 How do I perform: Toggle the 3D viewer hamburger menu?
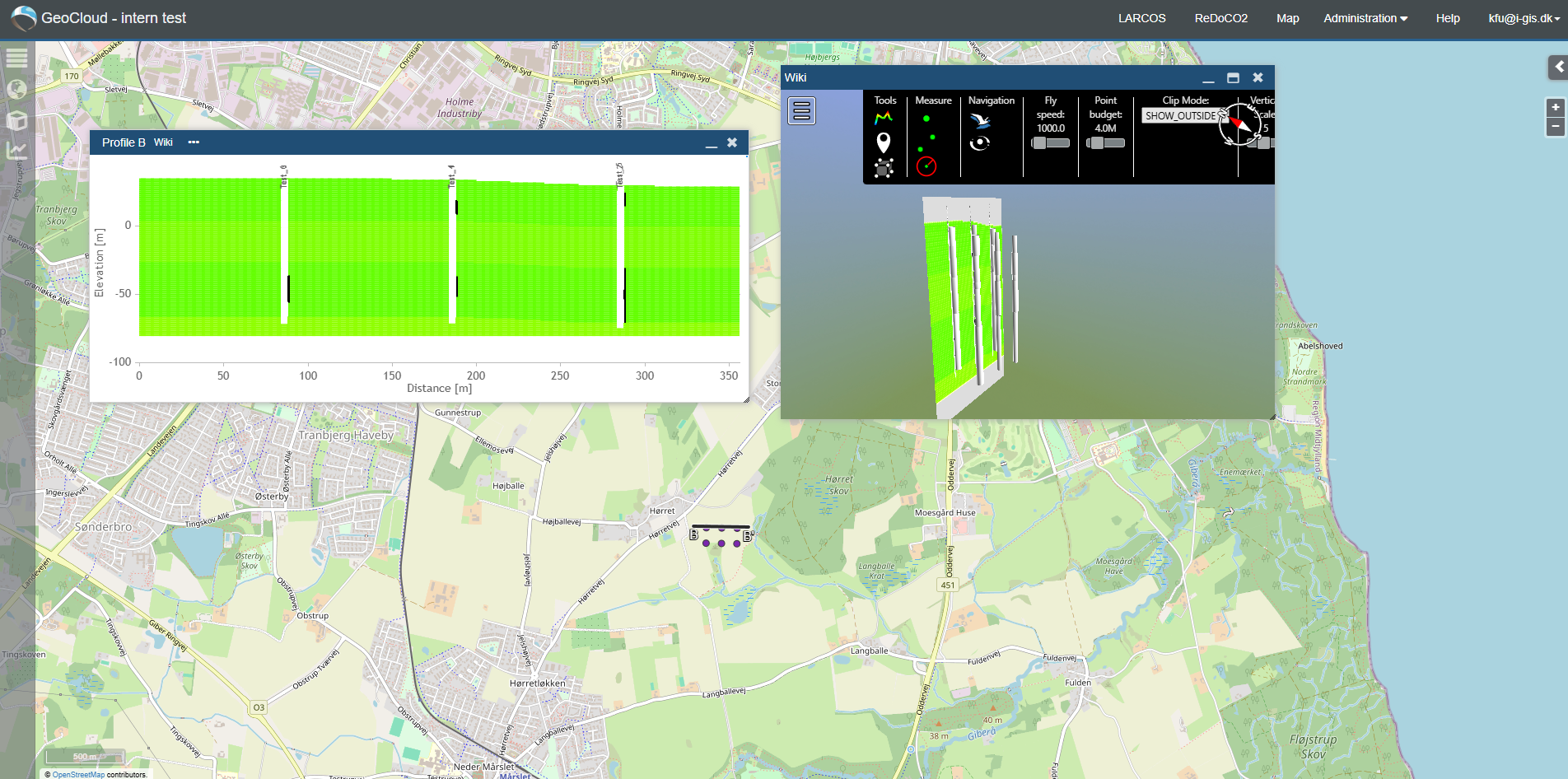[801, 110]
